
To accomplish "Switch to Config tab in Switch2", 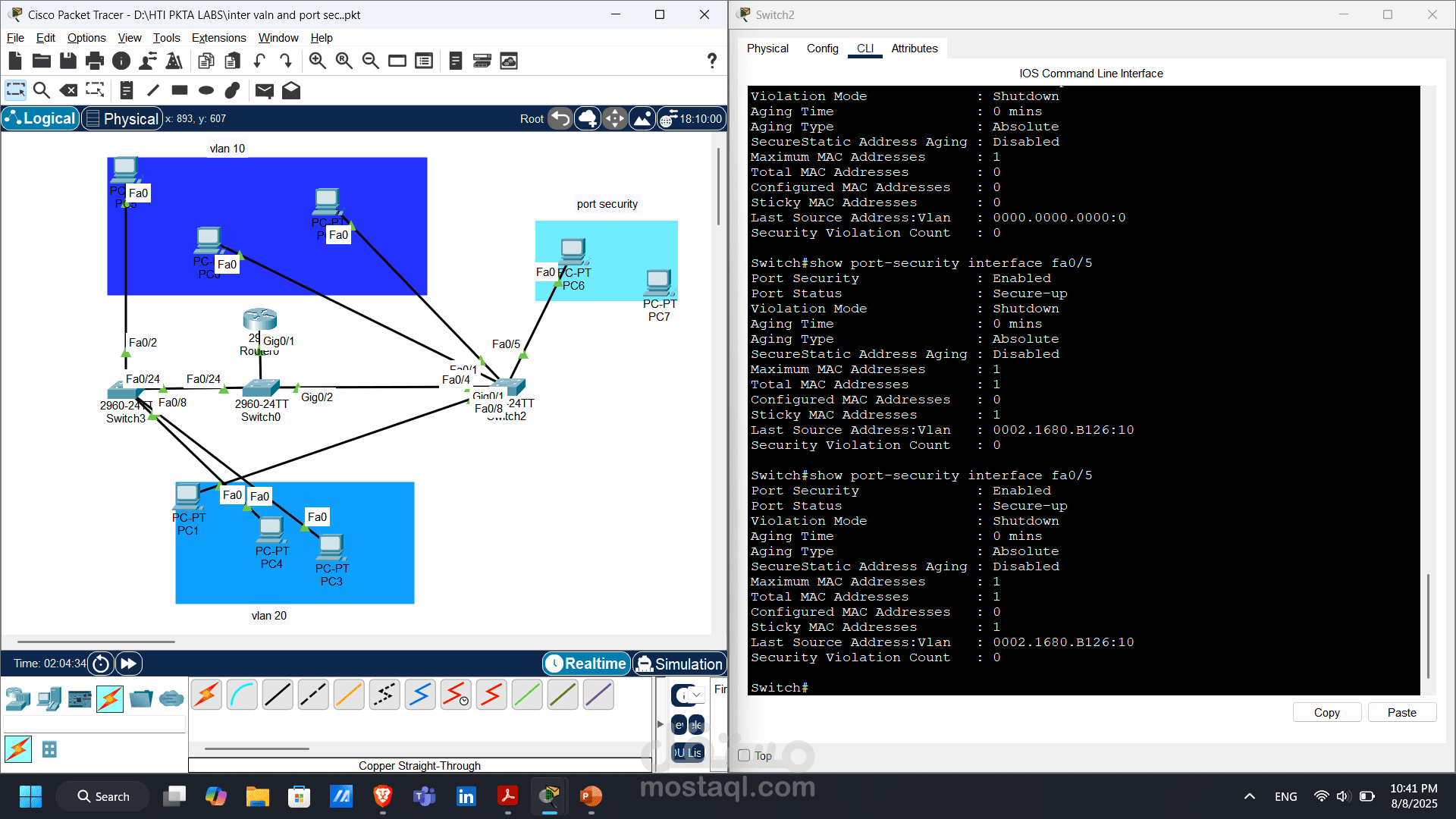I will pyautogui.click(x=822, y=49).
